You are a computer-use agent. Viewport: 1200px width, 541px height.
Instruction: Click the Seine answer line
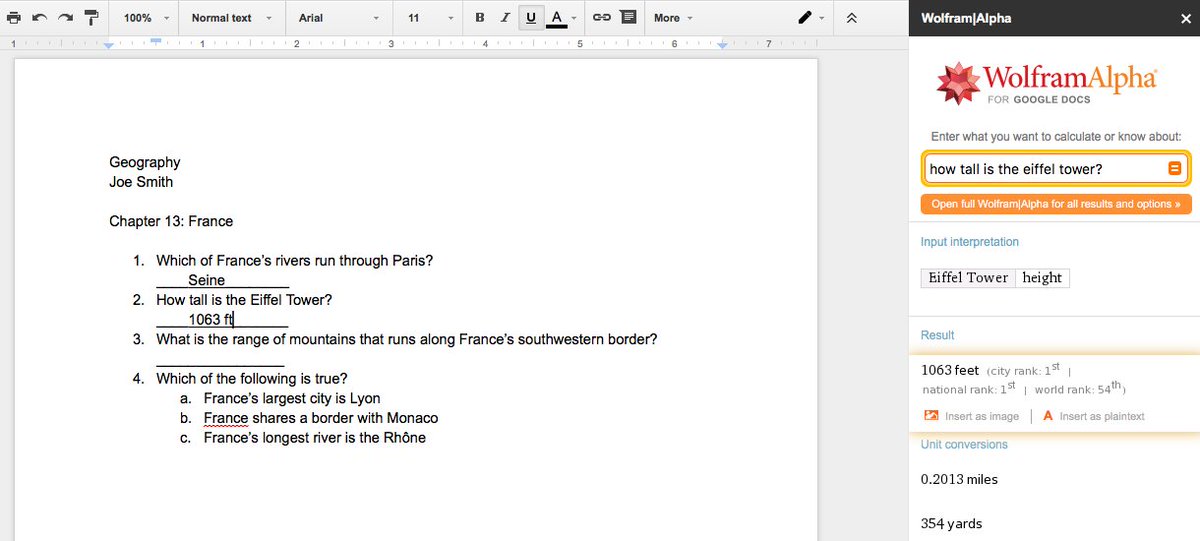(222, 280)
